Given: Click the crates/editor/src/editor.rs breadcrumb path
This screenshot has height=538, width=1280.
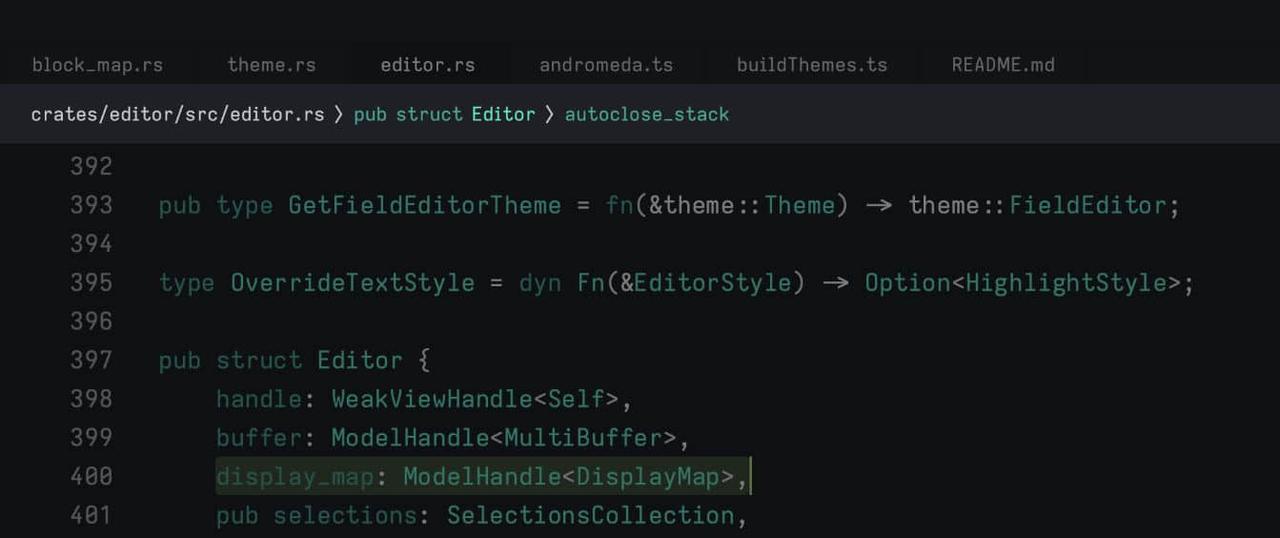Looking at the screenshot, I should pyautogui.click(x=177, y=114).
